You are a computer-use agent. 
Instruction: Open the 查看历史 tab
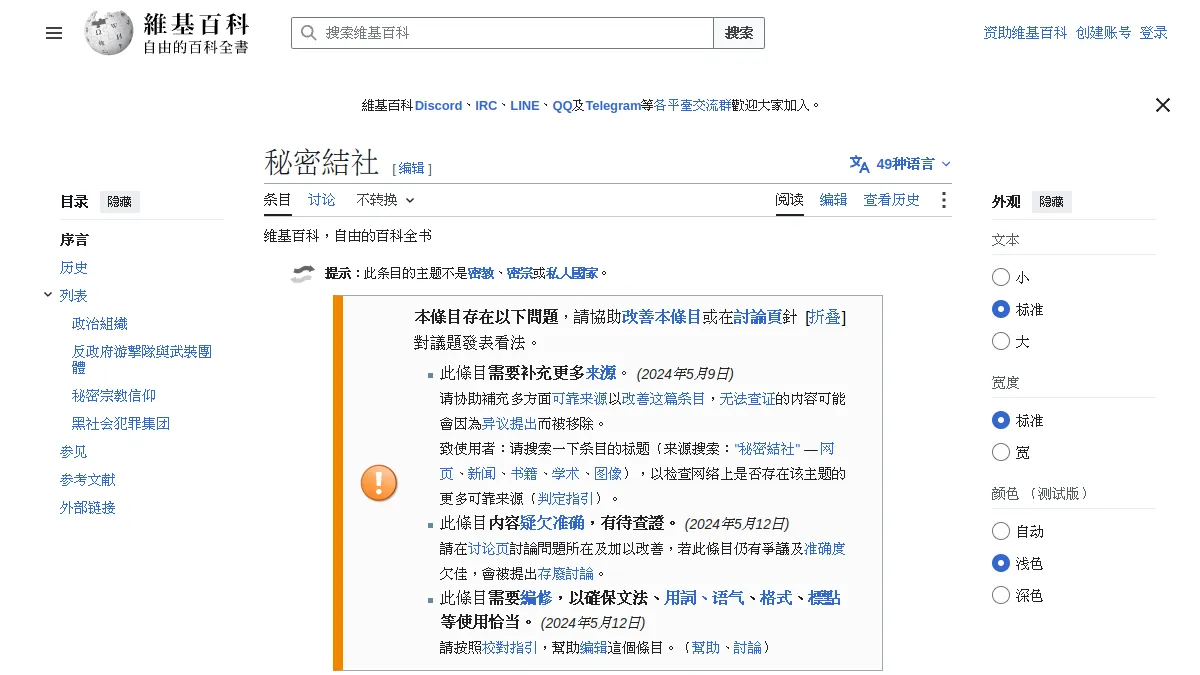(x=892, y=200)
